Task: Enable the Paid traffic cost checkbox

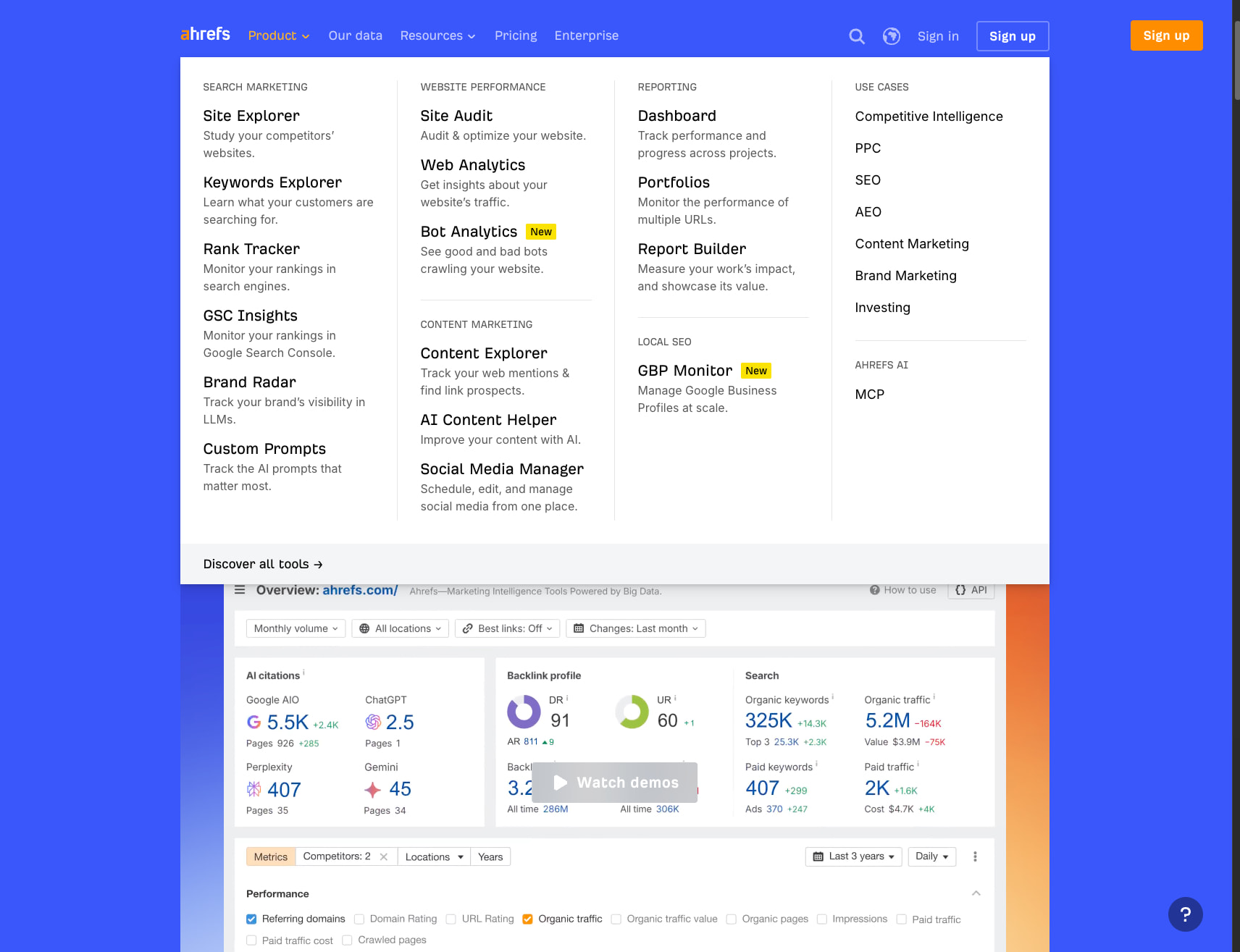Action: (x=251, y=940)
